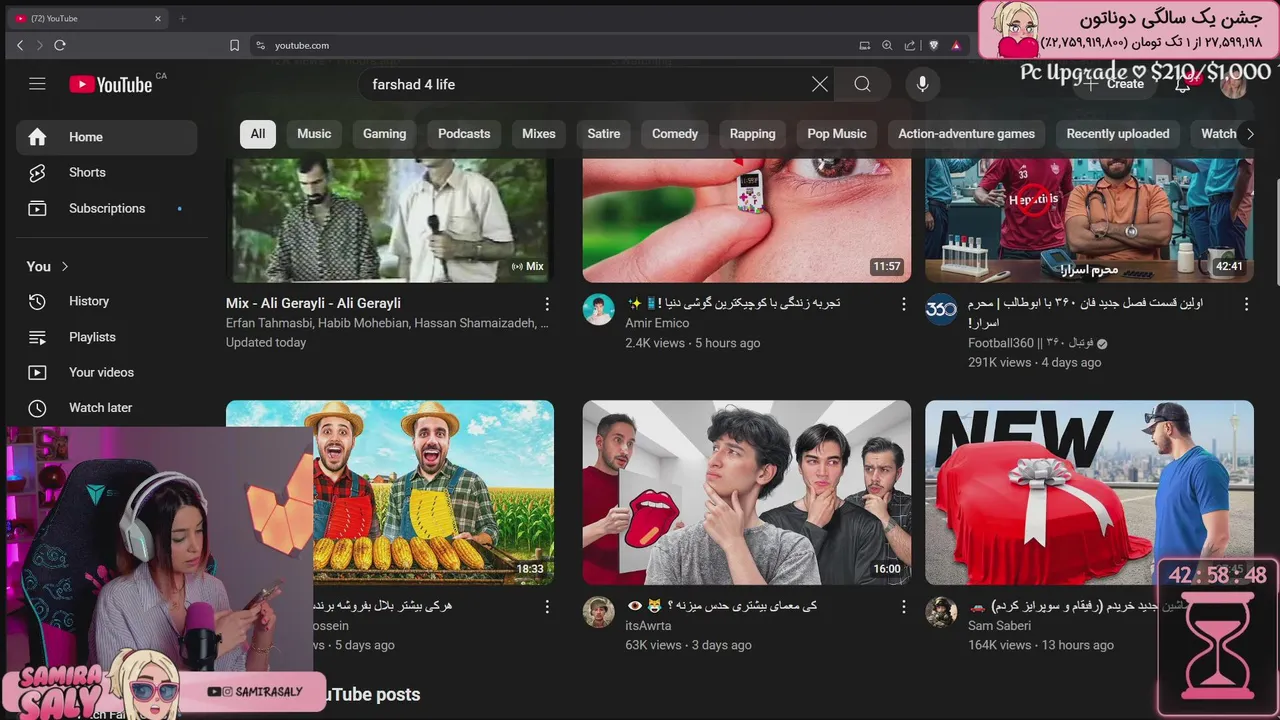Go to the YouTube logo homepage

tap(110, 84)
